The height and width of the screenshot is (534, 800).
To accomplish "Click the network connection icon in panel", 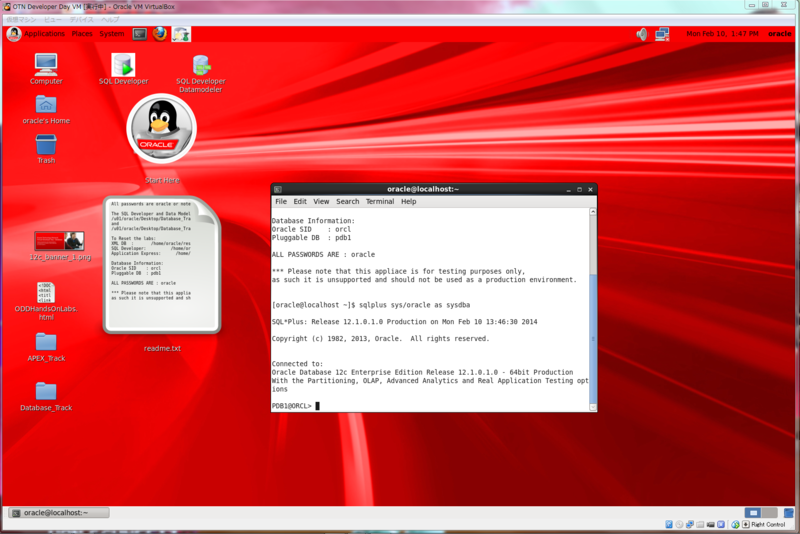I will 662,34.
